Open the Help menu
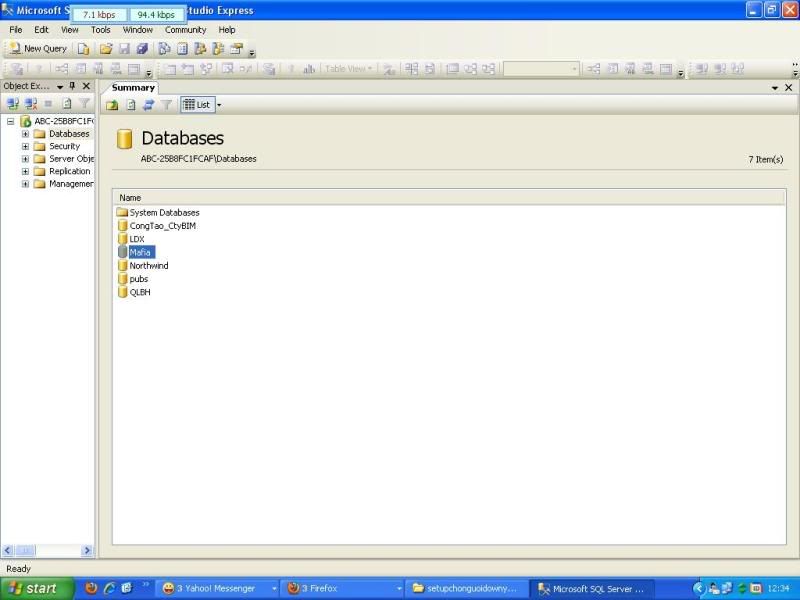Screen dimensions: 800x600 click(227, 30)
